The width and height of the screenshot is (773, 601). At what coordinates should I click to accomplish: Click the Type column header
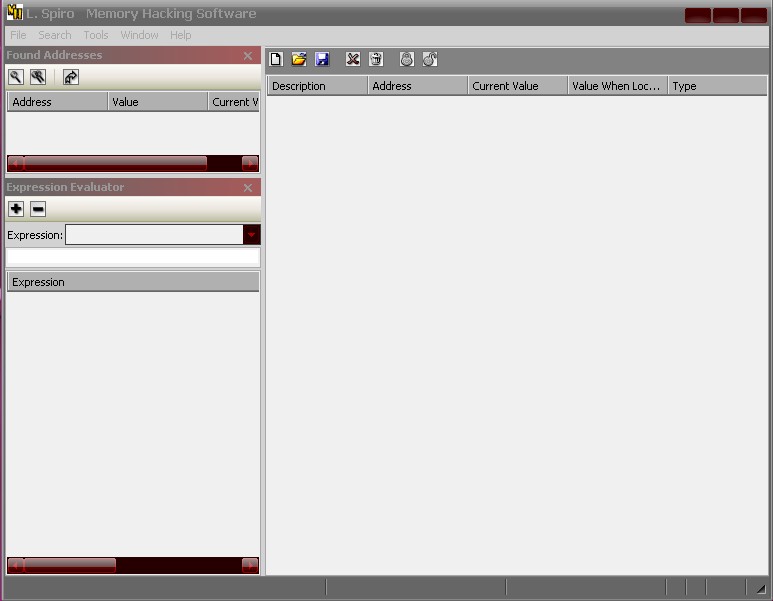717,86
